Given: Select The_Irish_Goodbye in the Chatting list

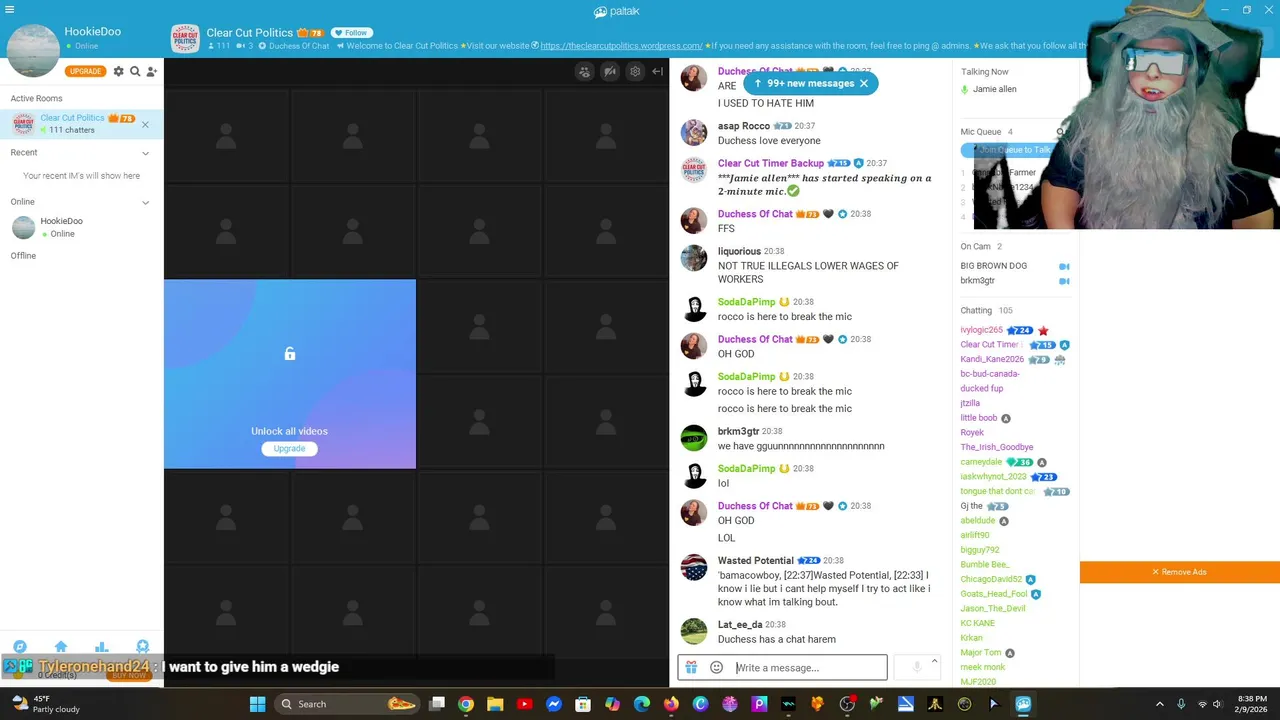Looking at the screenshot, I should pos(997,447).
